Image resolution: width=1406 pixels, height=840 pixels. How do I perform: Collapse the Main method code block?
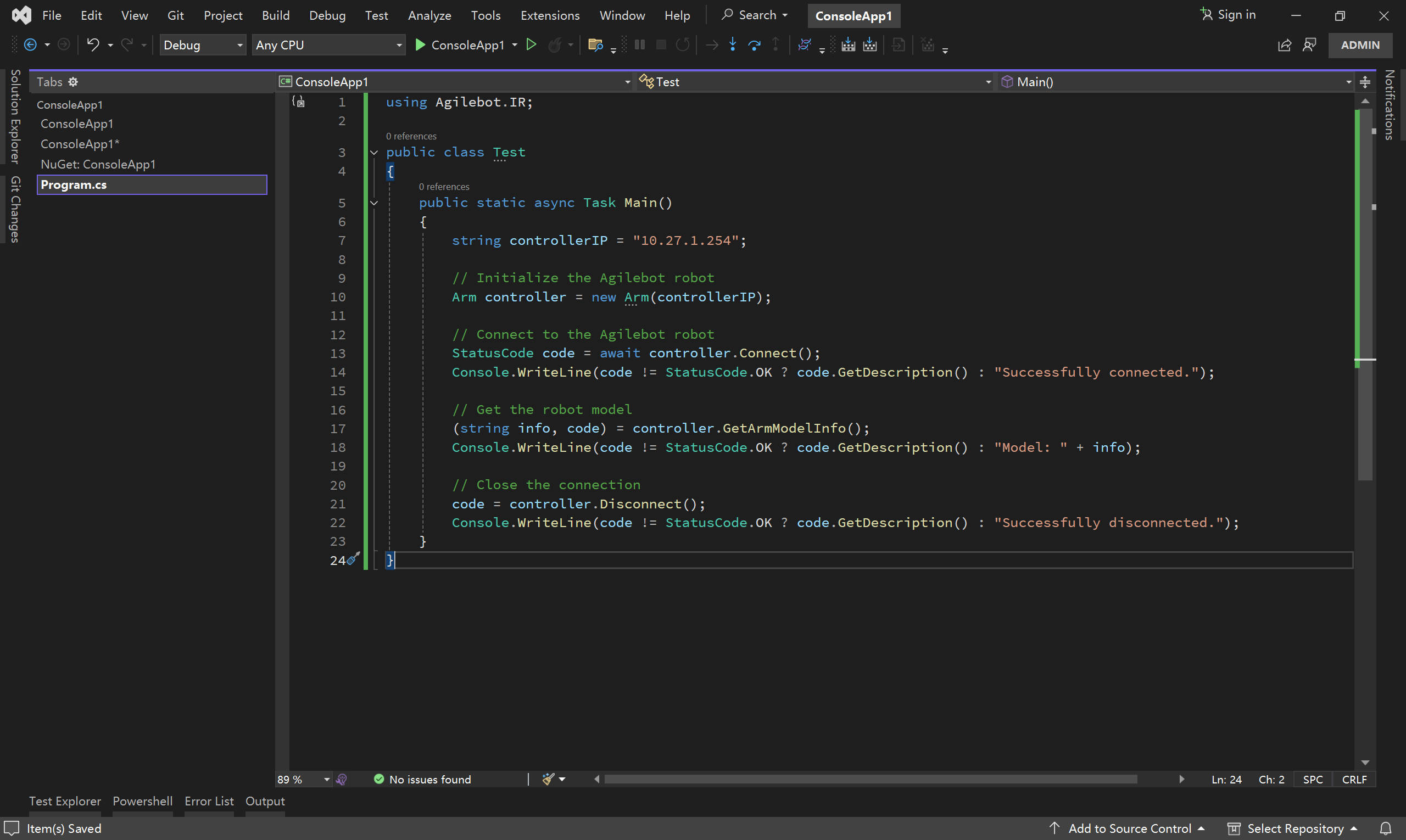[x=374, y=203]
